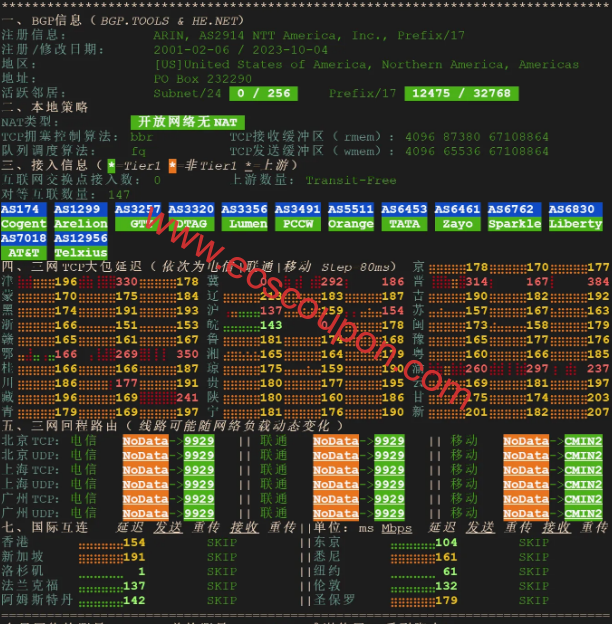Image resolution: width=612 pixels, height=624 pixels.
Task: Click the peer count value '147'
Action: 119,195
